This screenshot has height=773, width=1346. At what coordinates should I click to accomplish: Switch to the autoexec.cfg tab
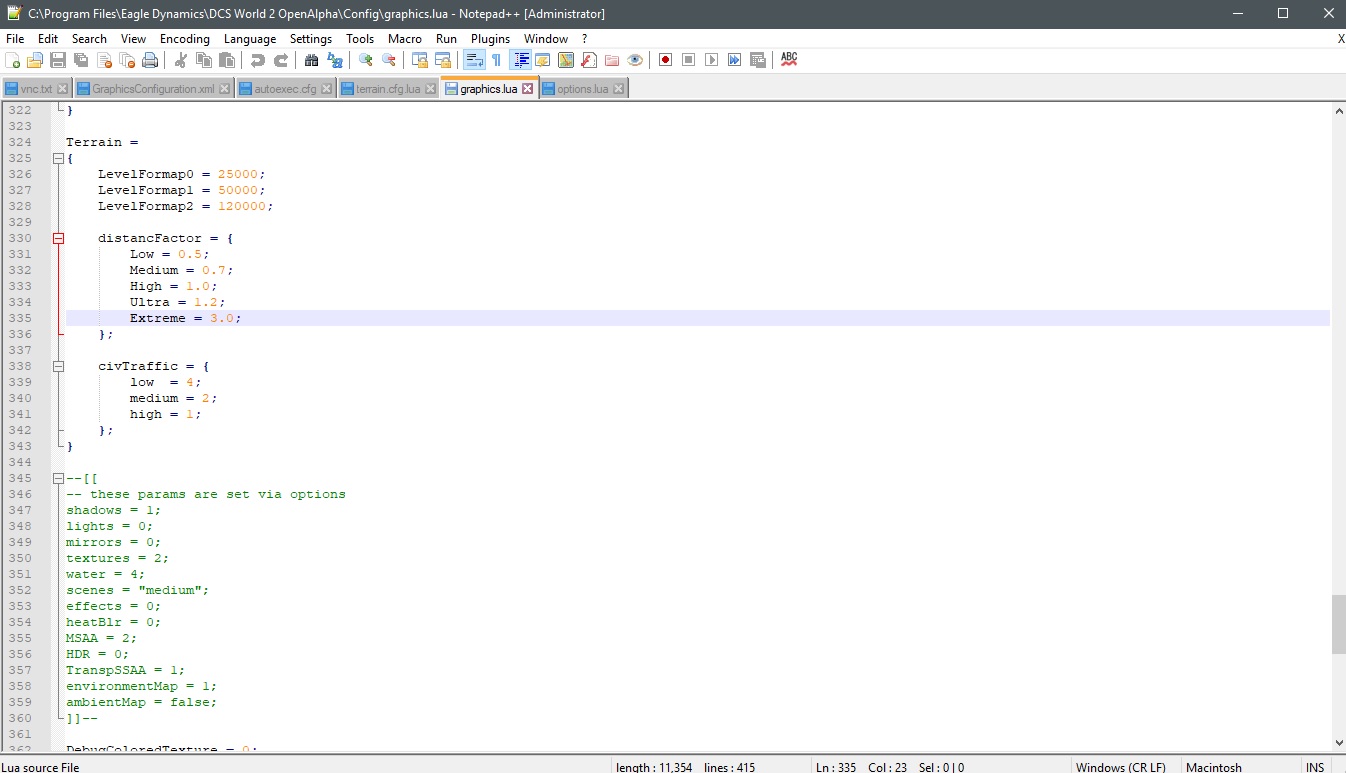coord(285,89)
